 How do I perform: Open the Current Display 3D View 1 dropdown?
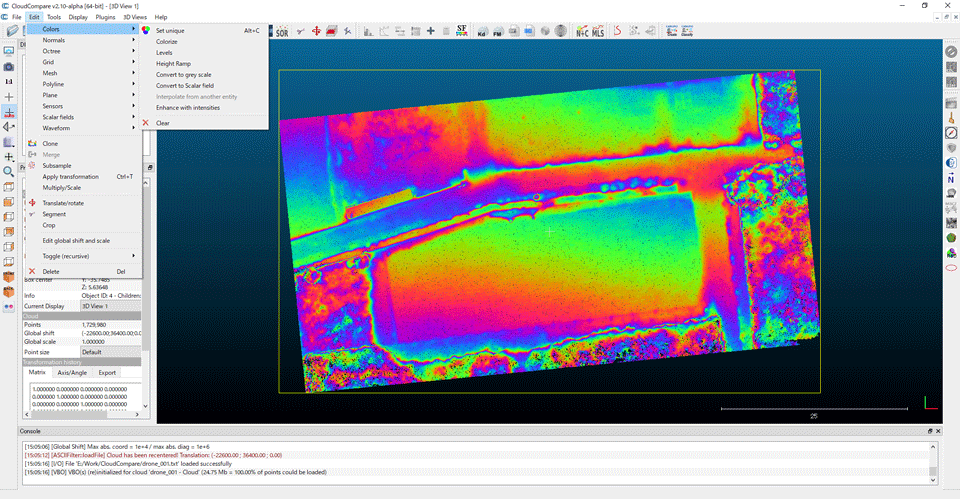tap(111, 306)
